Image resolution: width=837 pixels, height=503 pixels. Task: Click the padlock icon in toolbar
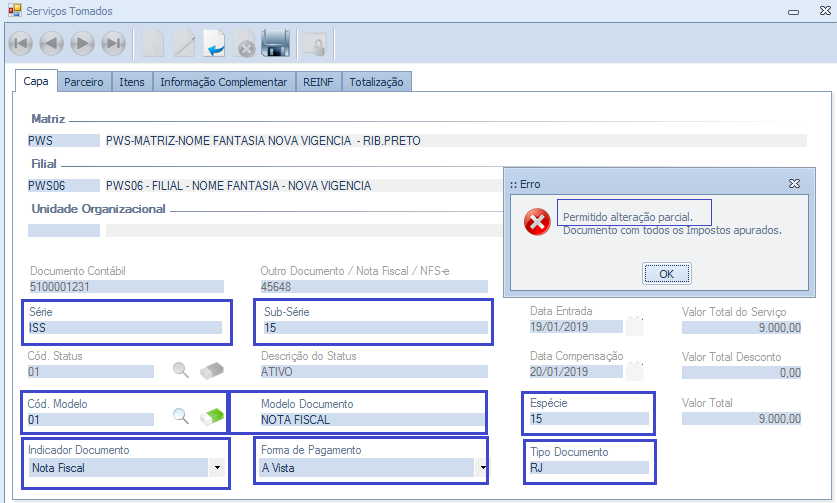[315, 44]
